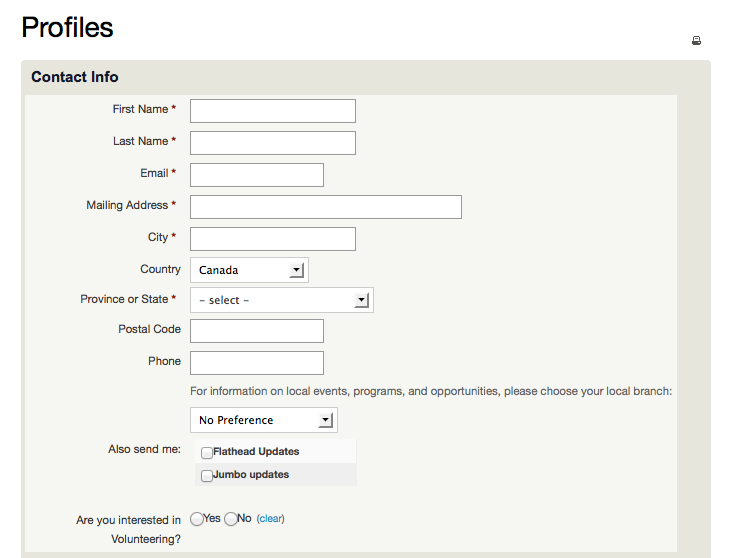Focus the City text box
Viewport: 736px width, 558px height.
[273, 239]
